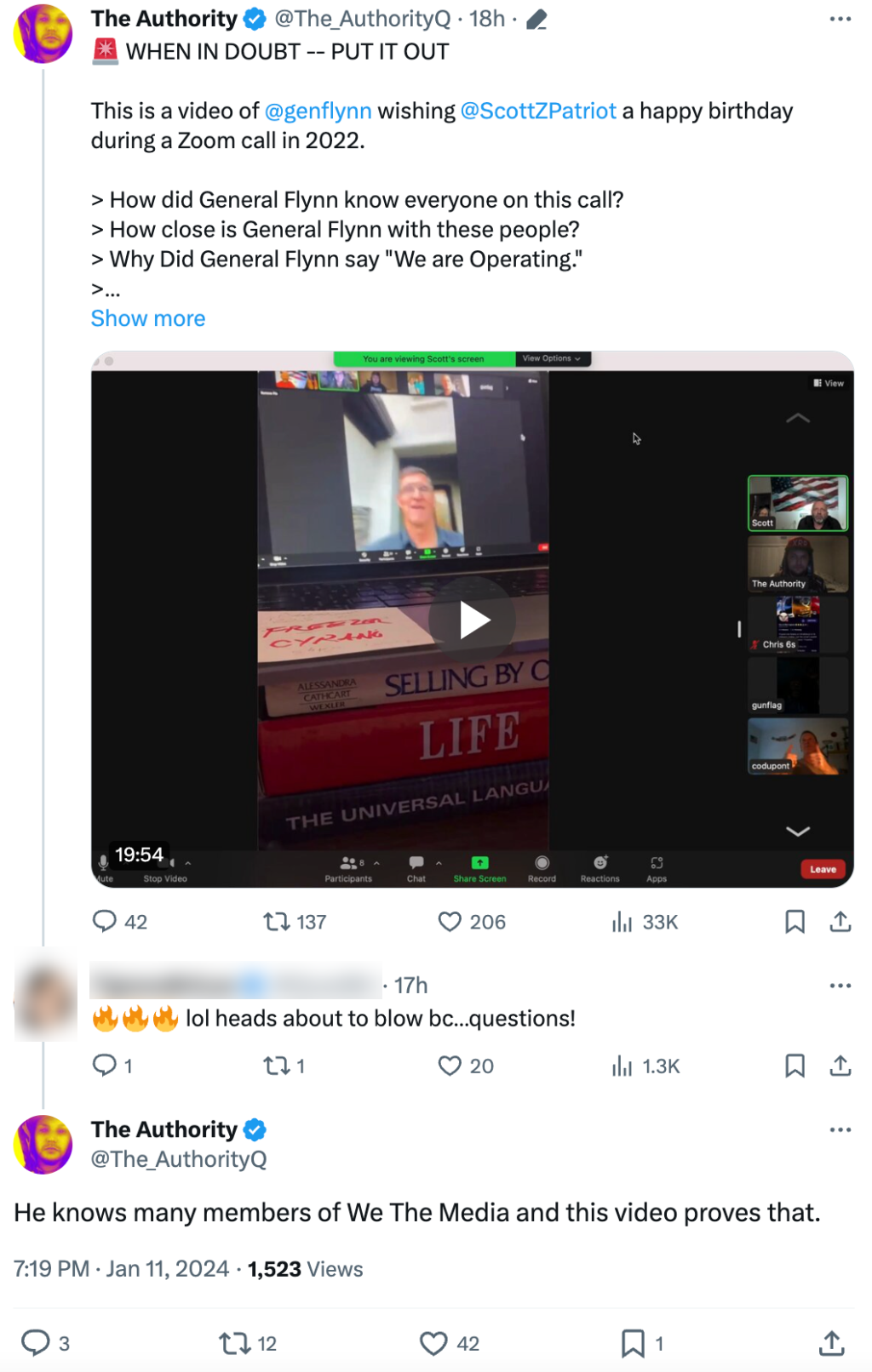Open the analytics icon showing 33K views

pos(625,921)
